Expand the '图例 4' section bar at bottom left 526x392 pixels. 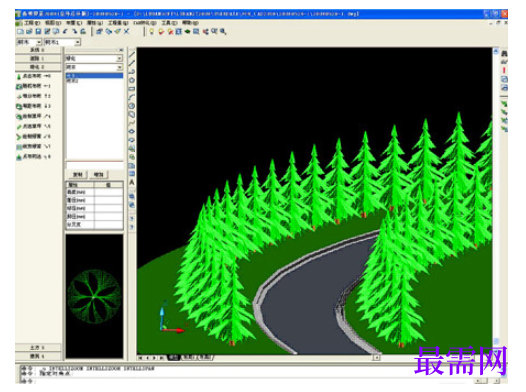(x=38, y=356)
